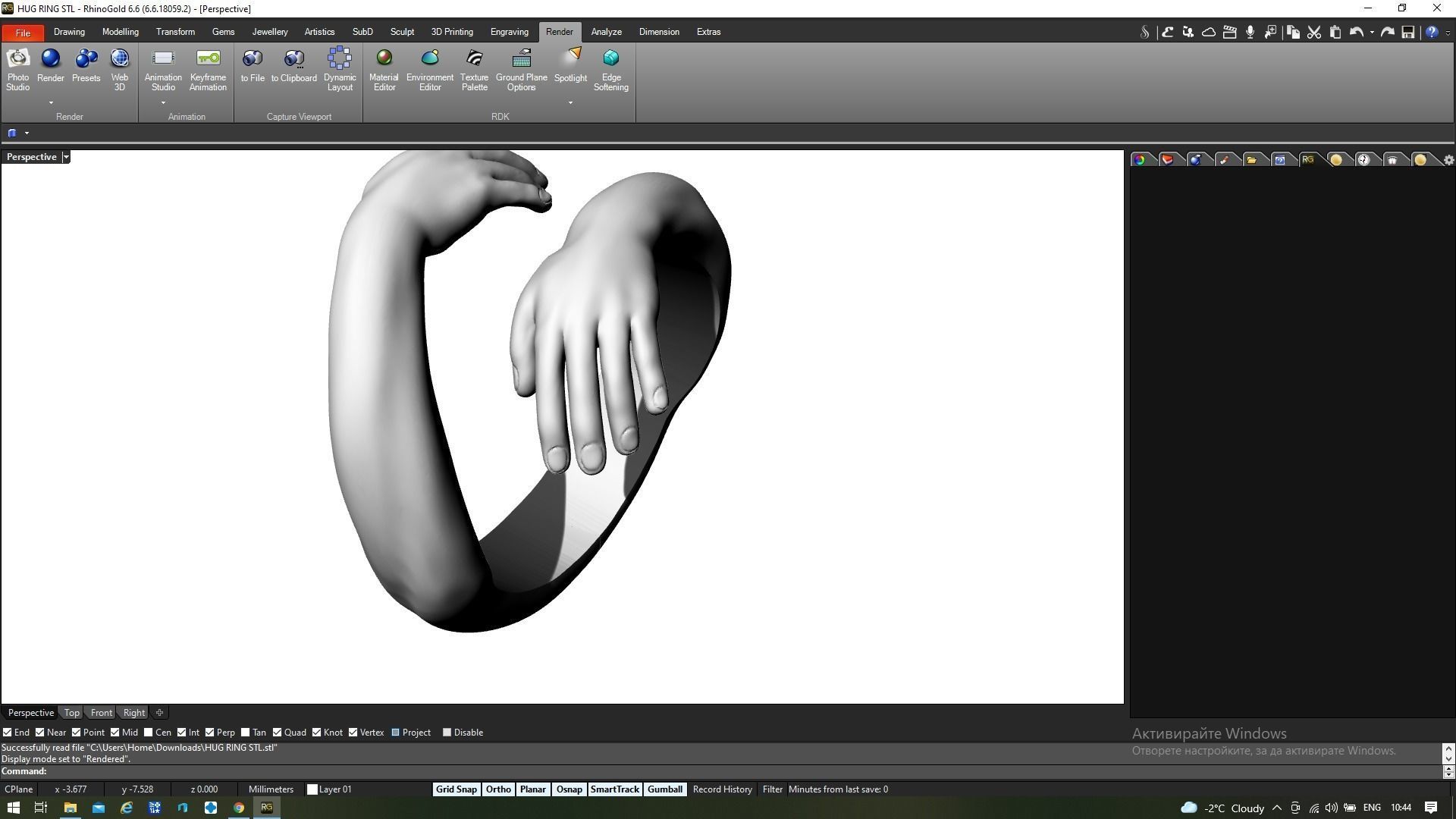
Task: Enable Tan osnap checkbox
Action: [x=245, y=733]
